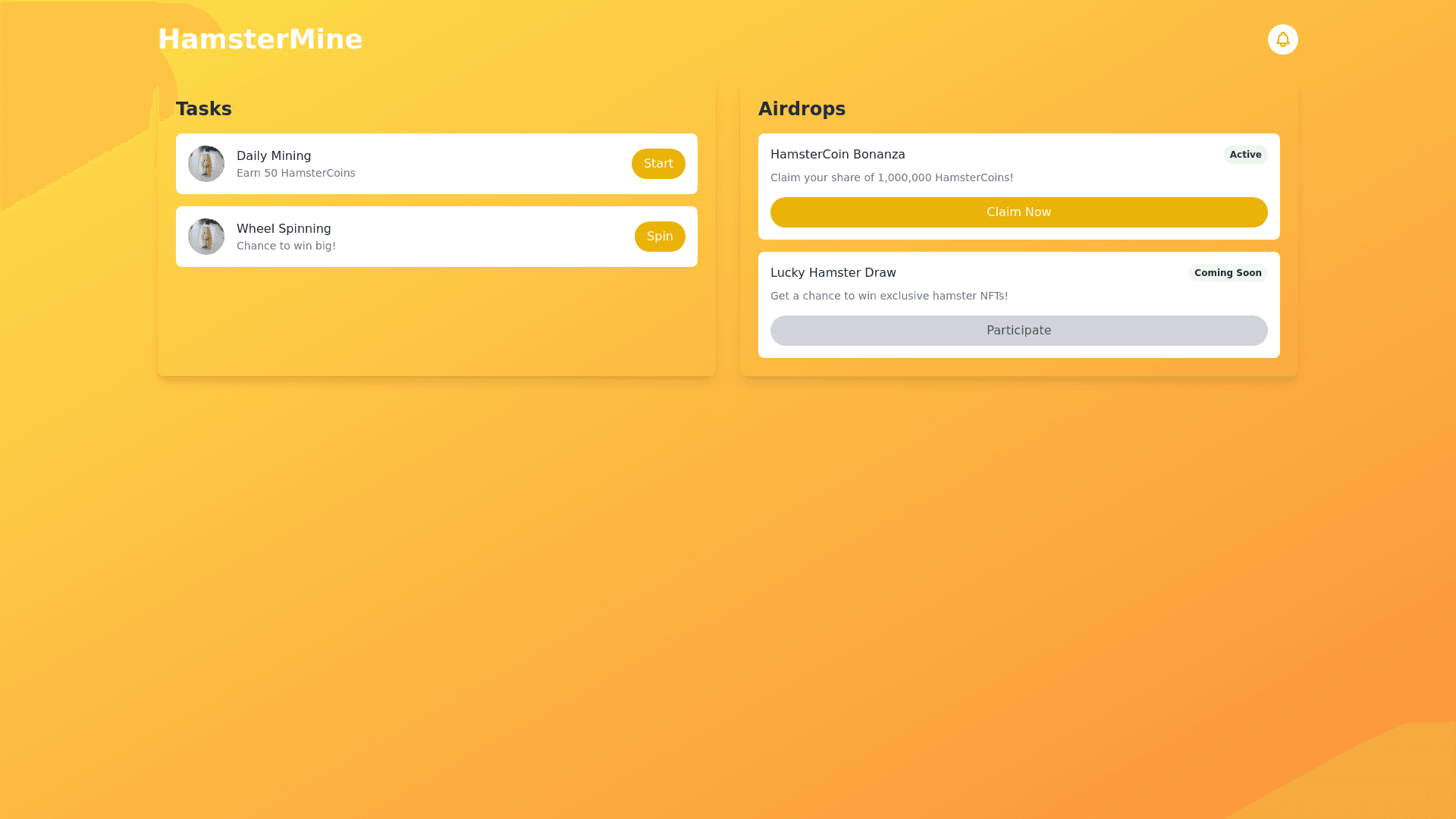Click the grayed-out Participate button
The height and width of the screenshot is (819, 1456).
(1018, 331)
